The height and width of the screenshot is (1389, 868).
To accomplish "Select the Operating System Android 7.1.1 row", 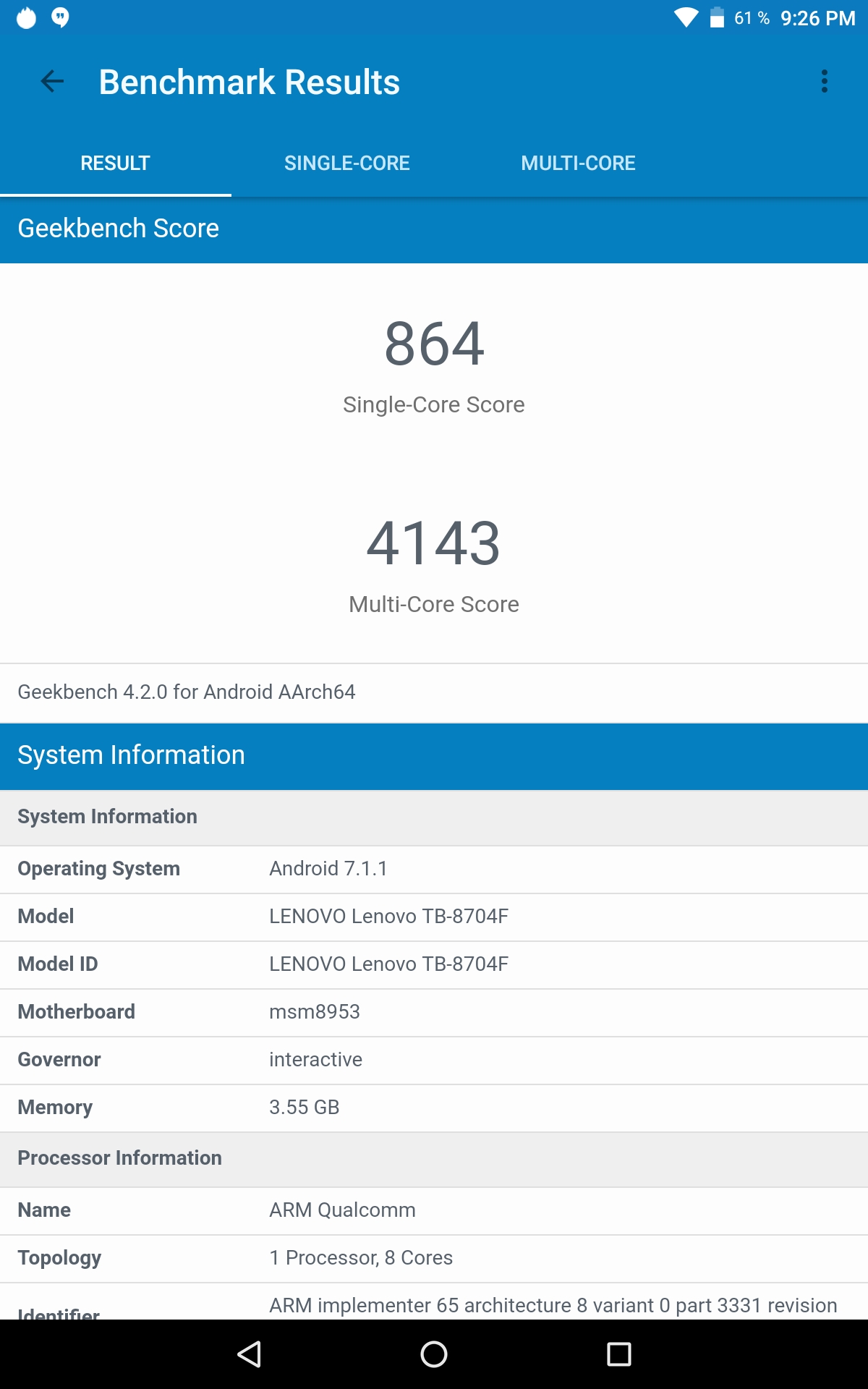I will tap(434, 869).
